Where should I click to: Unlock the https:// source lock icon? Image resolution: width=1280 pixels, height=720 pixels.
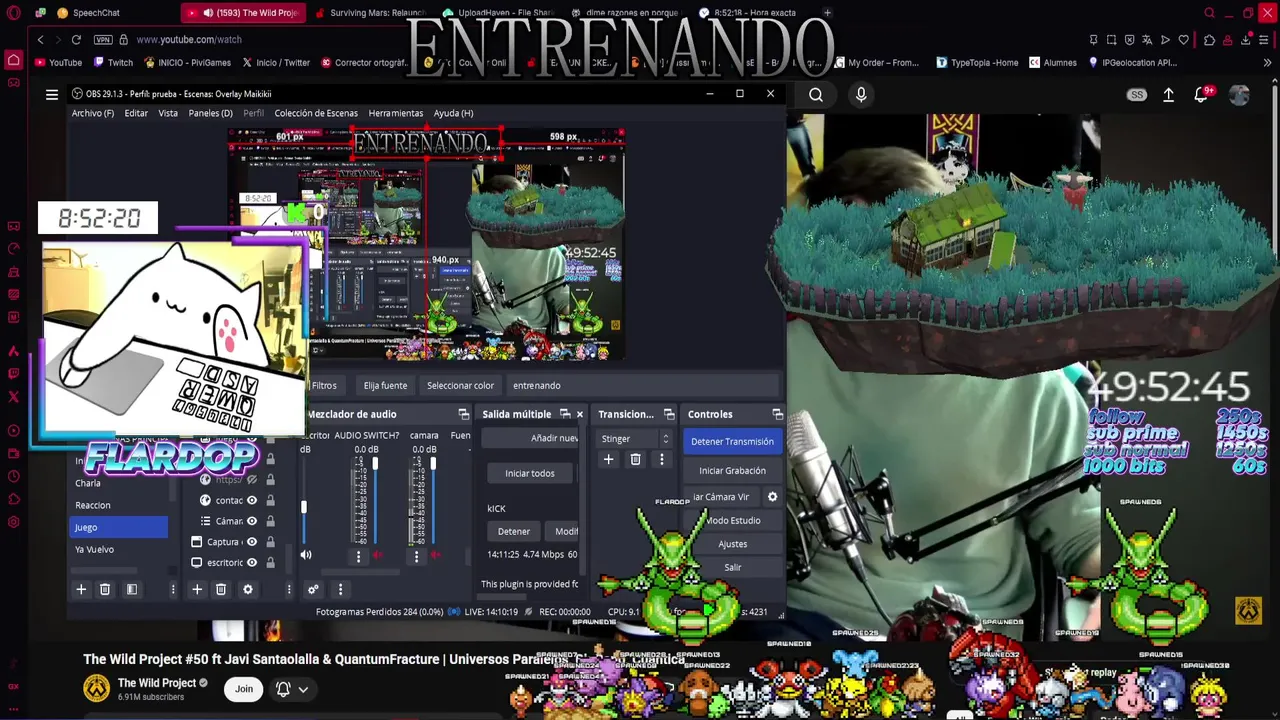tap(270, 479)
